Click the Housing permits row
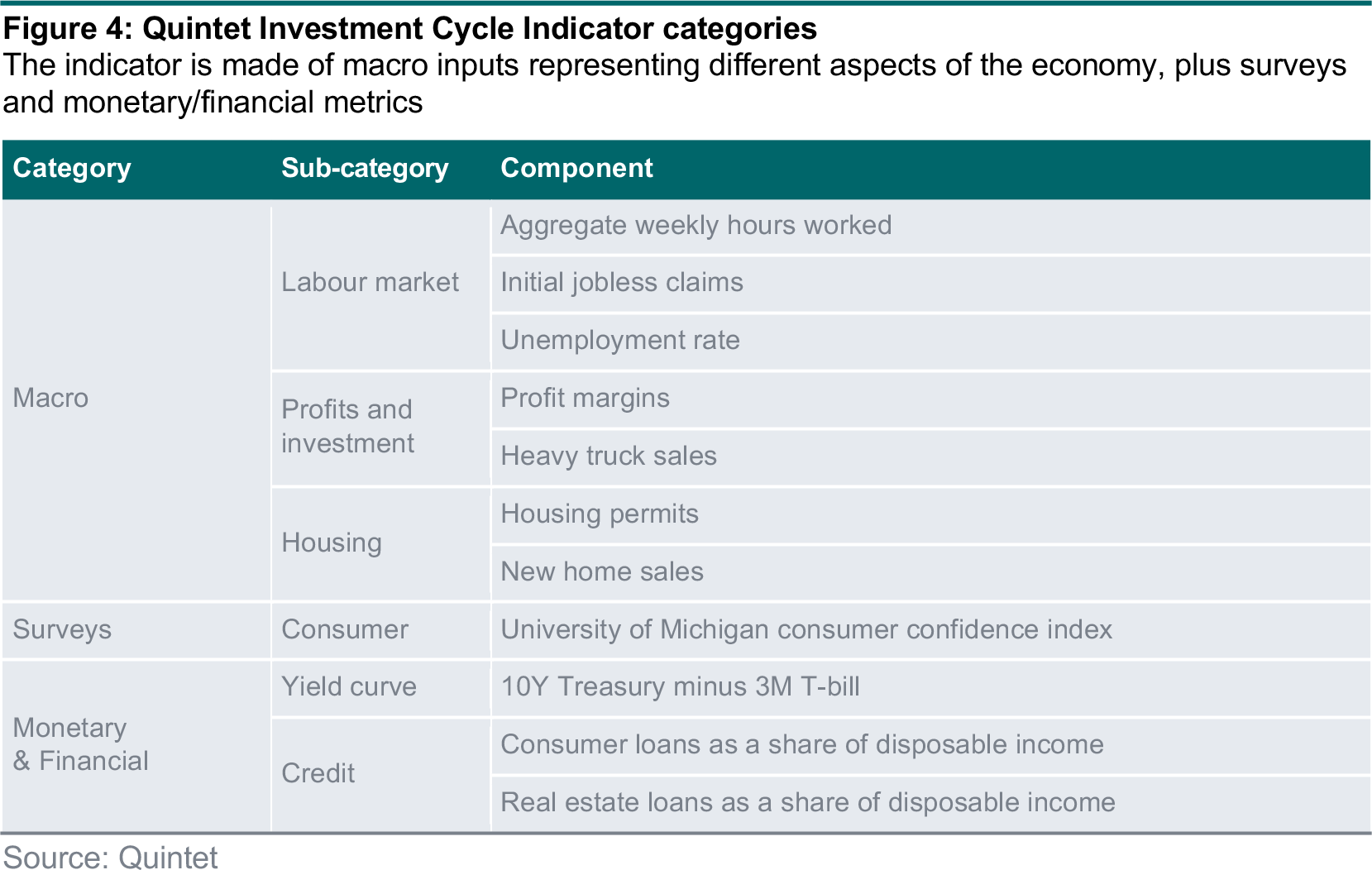The image size is (1372, 870). [x=931, y=515]
